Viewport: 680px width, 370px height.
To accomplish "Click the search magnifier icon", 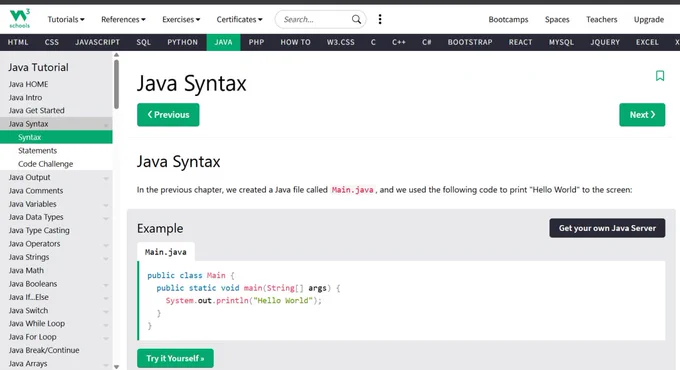I will (356, 19).
